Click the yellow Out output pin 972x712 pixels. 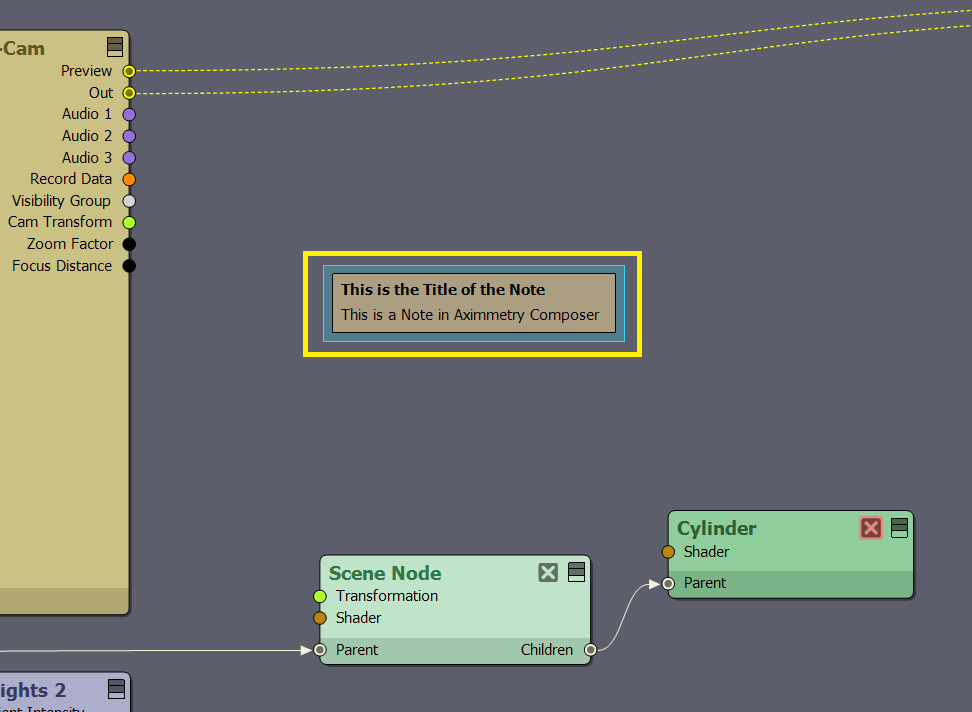click(x=129, y=93)
